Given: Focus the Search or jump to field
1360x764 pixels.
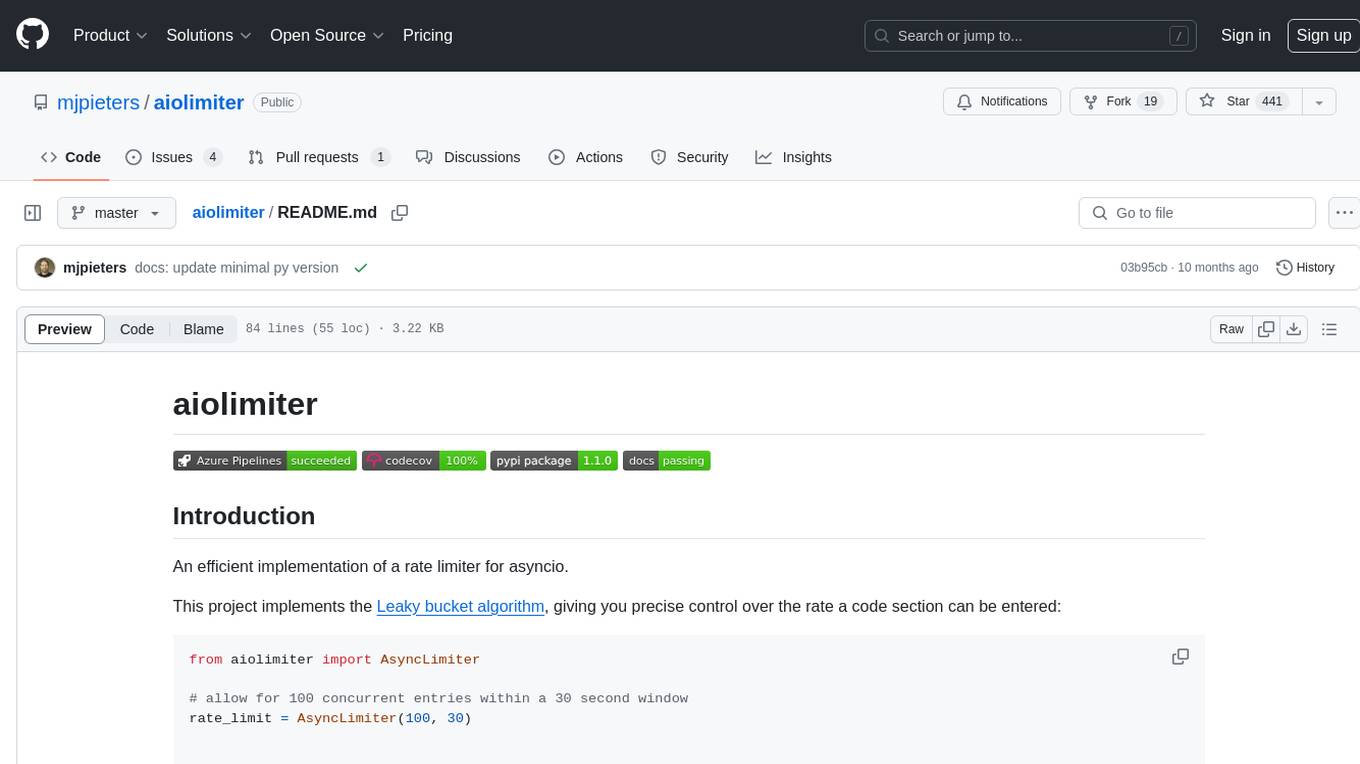Looking at the screenshot, I should tap(1031, 36).
